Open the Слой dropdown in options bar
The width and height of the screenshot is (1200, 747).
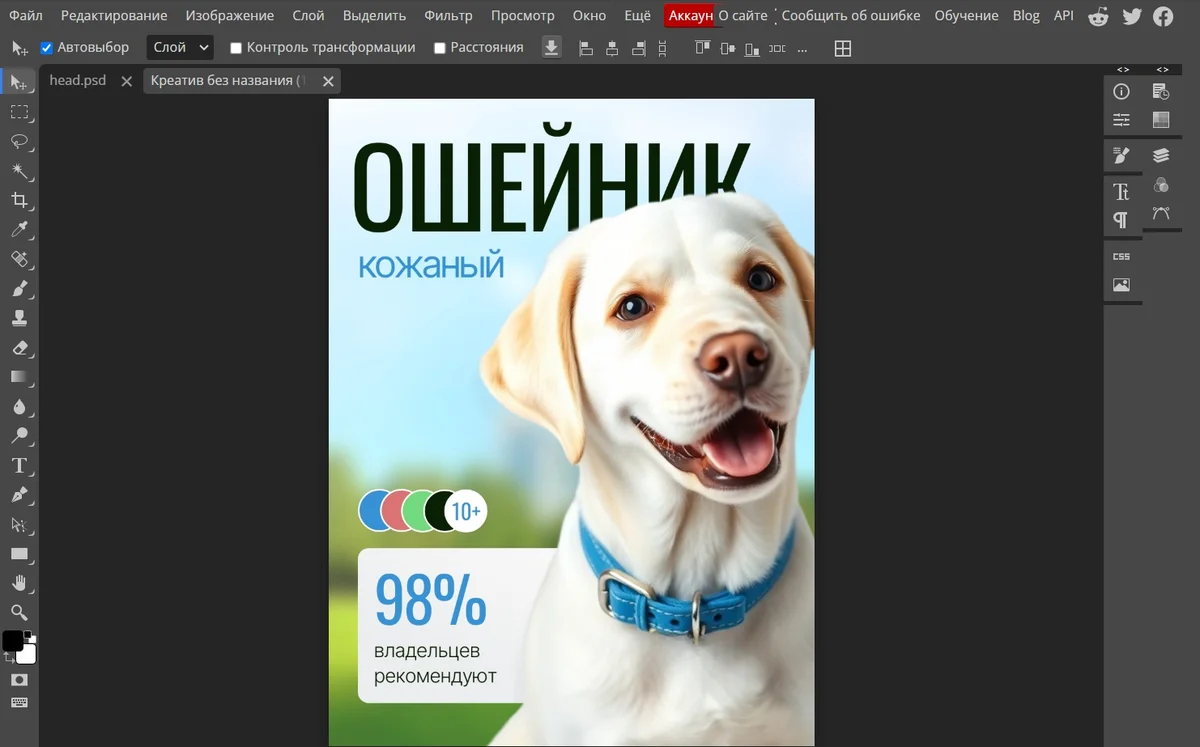pos(180,47)
